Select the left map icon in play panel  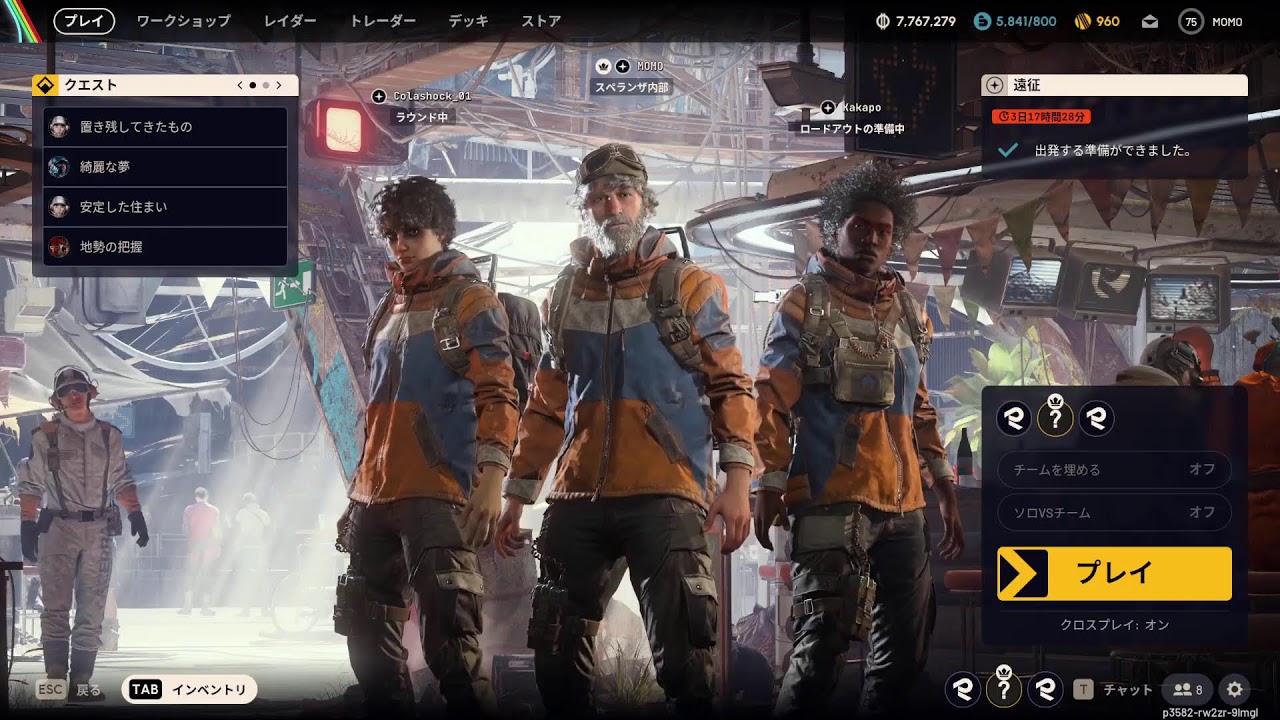[x=1015, y=418]
